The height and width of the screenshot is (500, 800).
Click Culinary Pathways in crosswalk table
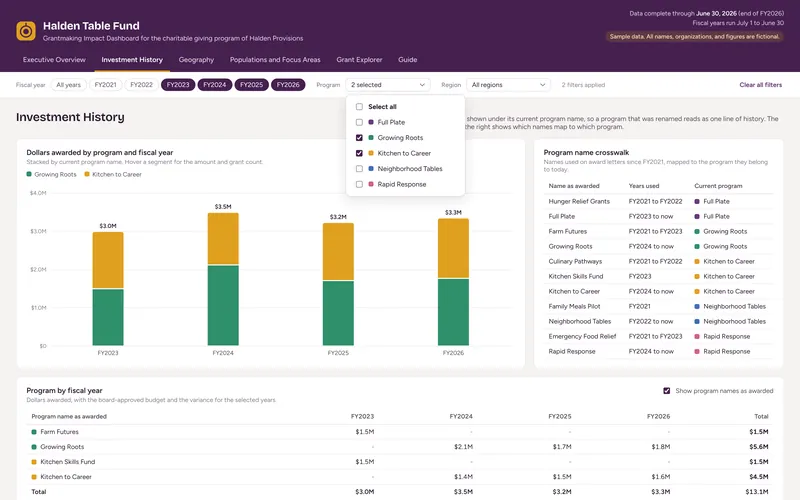pos(575,261)
